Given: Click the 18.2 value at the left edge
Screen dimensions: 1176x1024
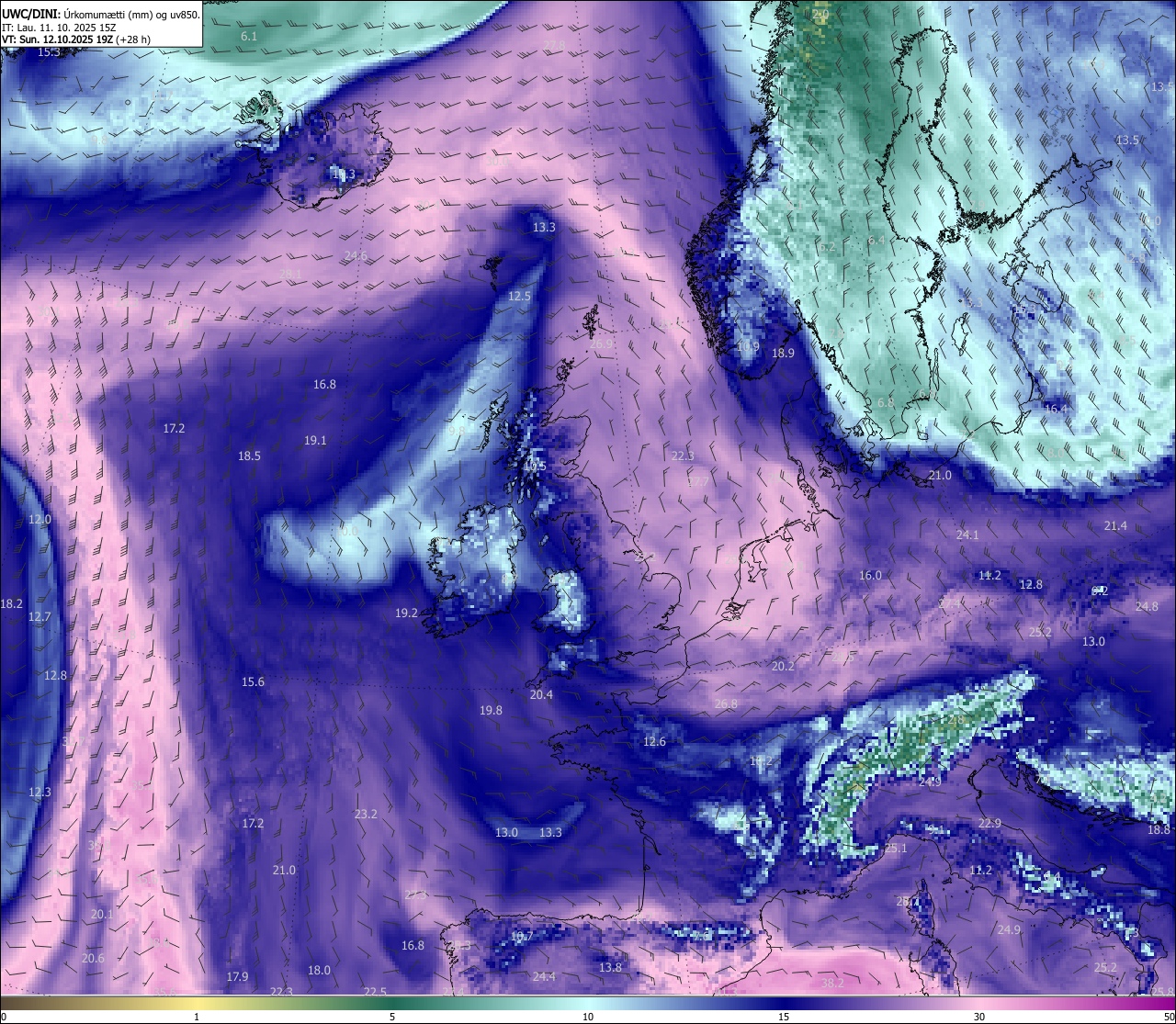Looking at the screenshot, I should pyautogui.click(x=11, y=603).
